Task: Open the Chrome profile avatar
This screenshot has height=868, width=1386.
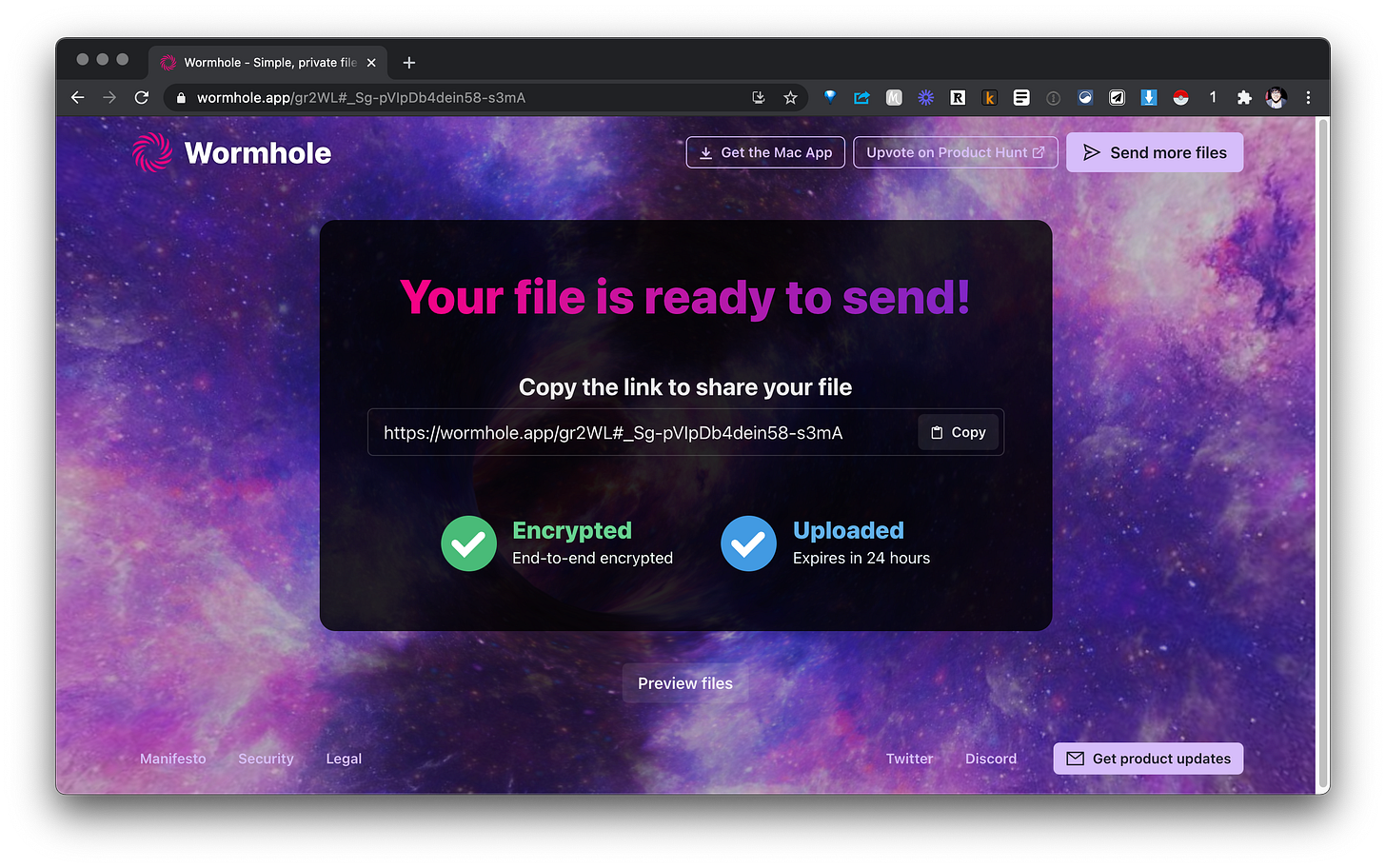Action: pyautogui.click(x=1277, y=97)
